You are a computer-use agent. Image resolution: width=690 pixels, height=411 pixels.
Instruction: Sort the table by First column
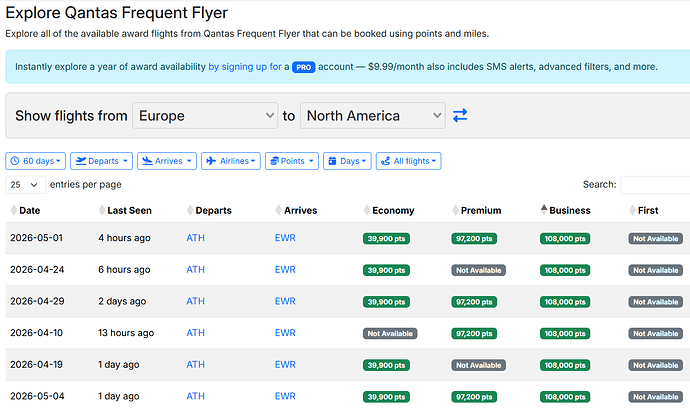point(647,211)
